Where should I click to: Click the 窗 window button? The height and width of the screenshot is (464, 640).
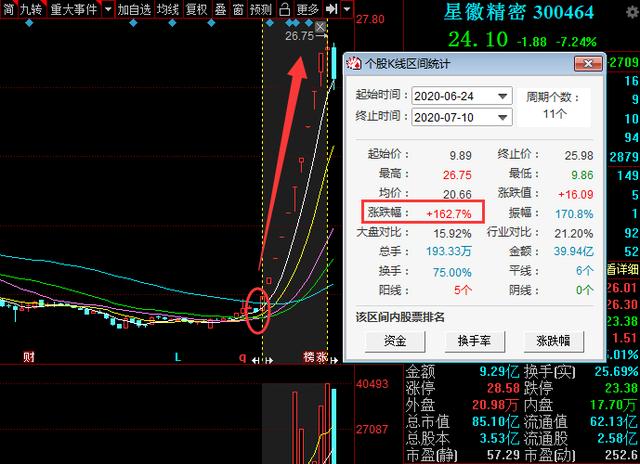click(238, 9)
